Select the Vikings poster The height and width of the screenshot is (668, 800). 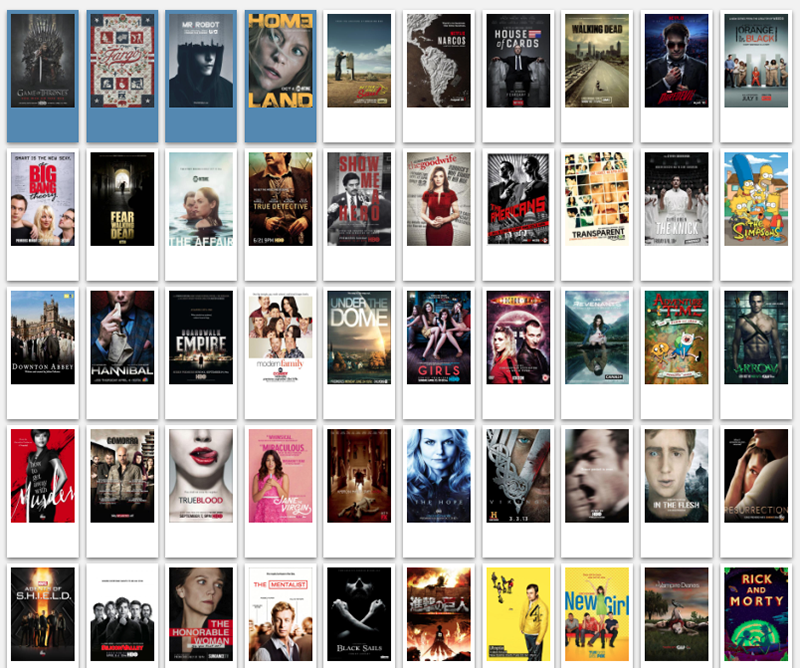tap(518, 476)
